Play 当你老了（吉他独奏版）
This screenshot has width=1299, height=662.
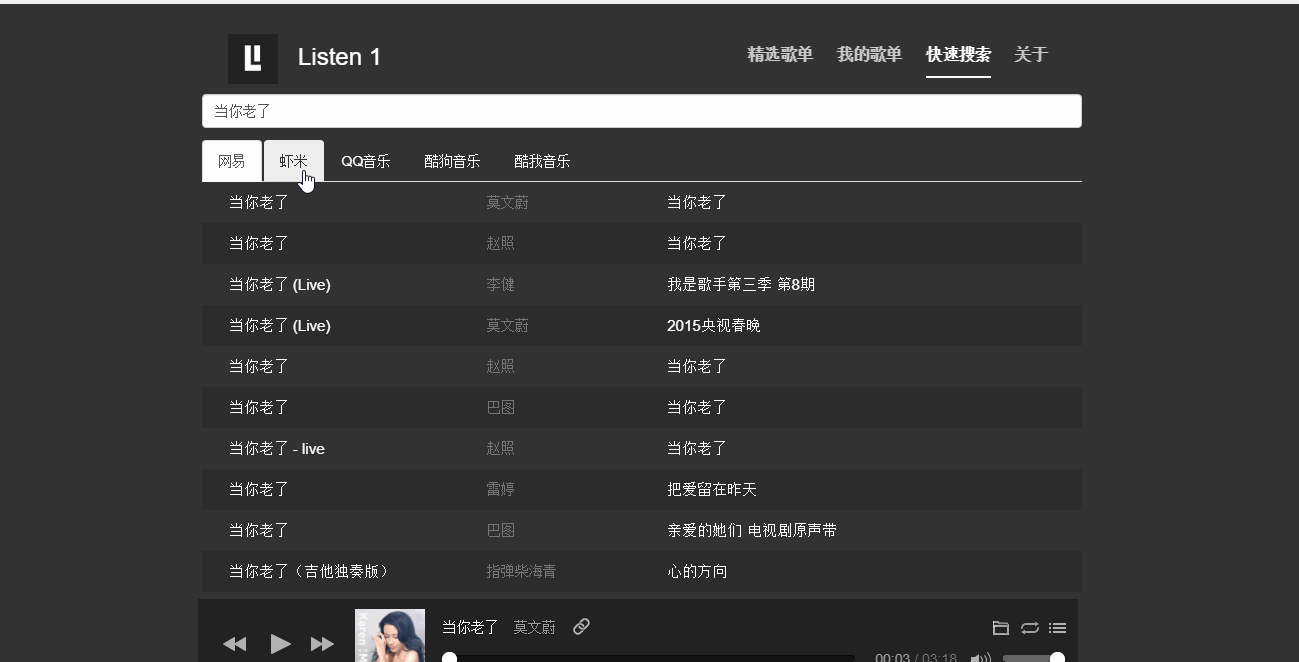pos(309,572)
